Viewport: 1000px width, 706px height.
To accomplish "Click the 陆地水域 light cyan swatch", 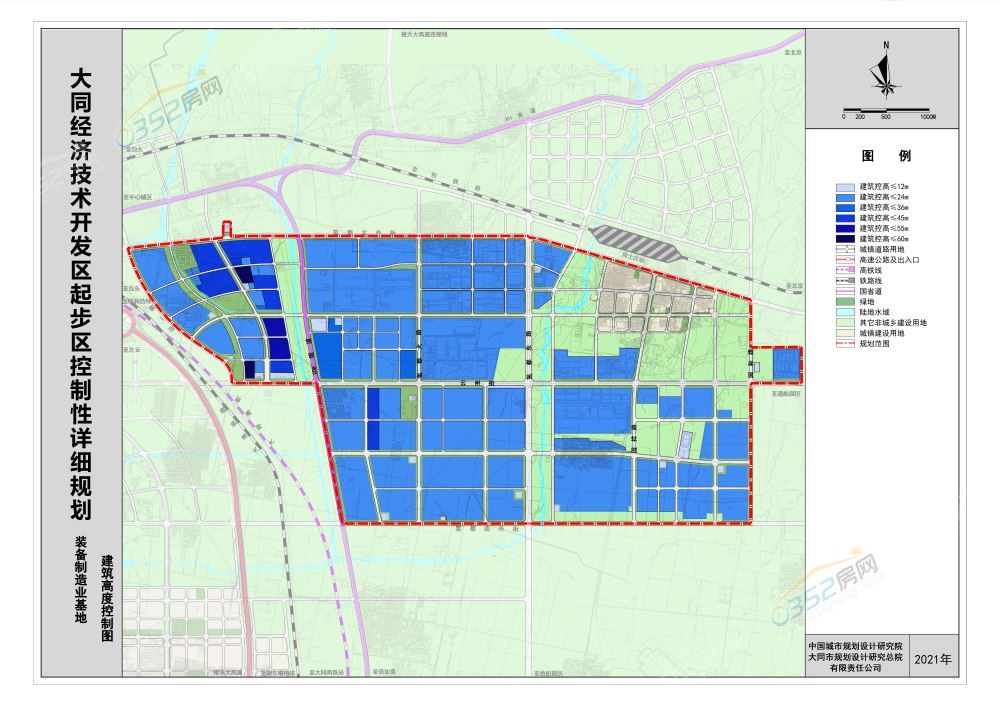I will 845,312.
